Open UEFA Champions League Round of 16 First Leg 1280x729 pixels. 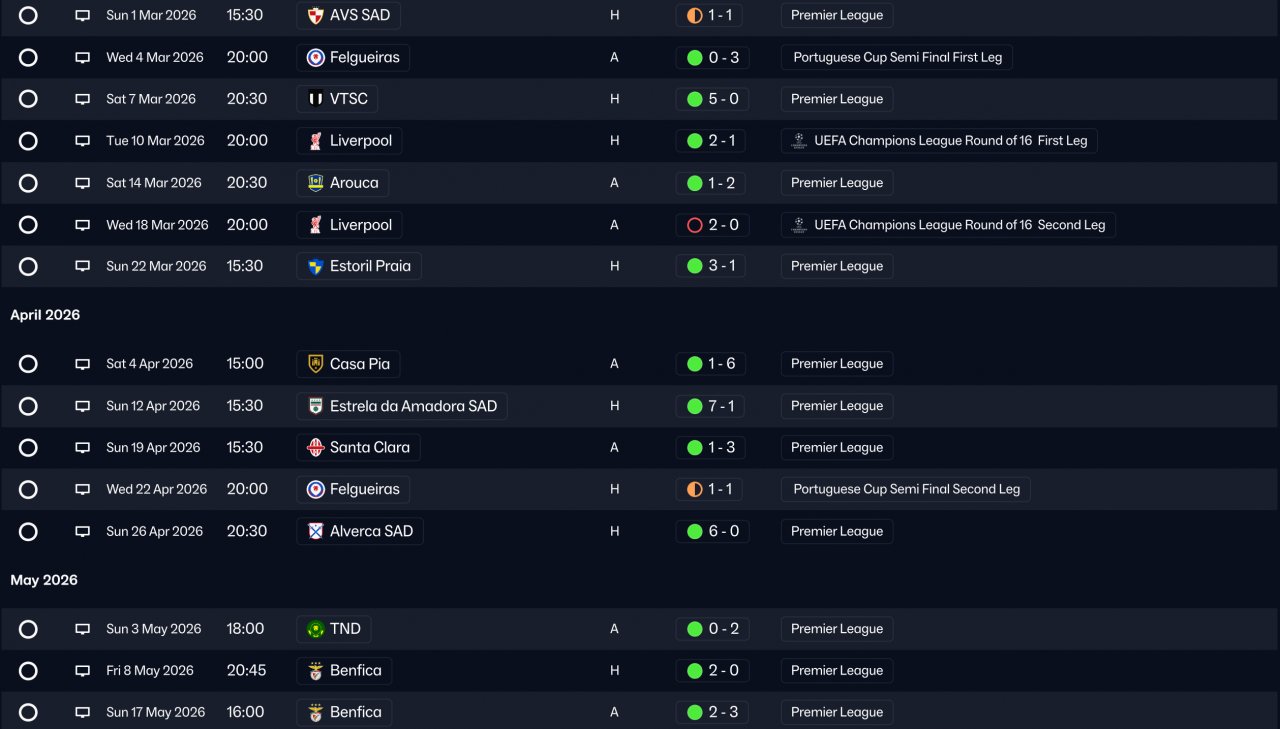pos(939,141)
